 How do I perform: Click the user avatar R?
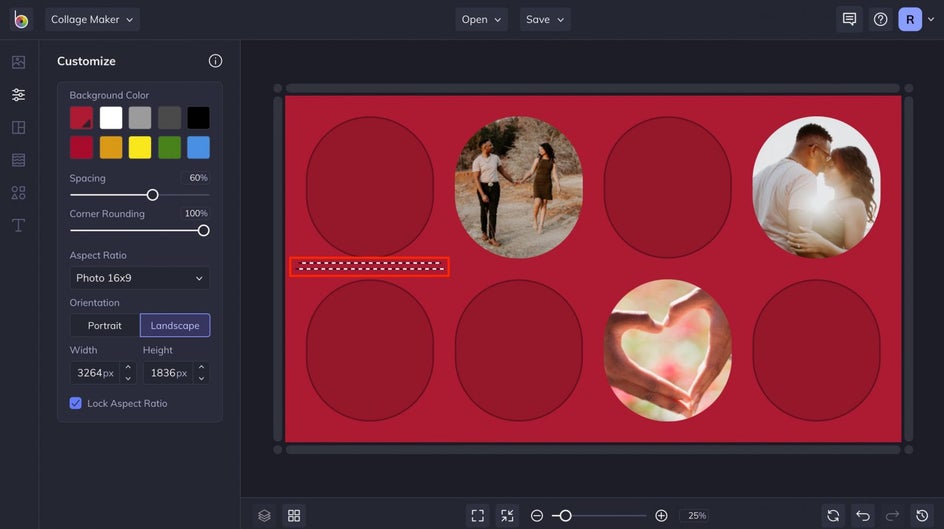910,19
